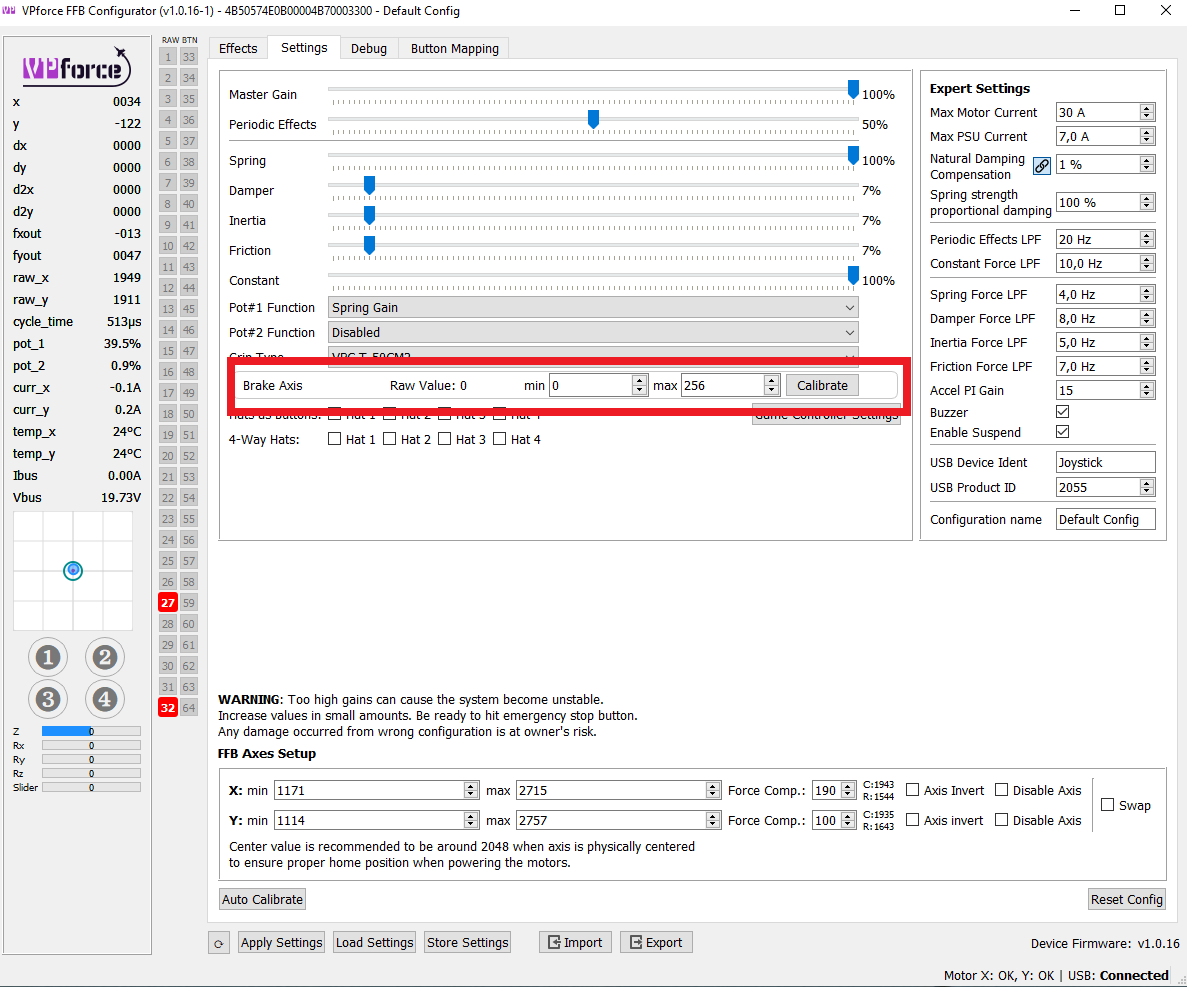Click Auto Calibrate
1187x987 pixels.
tap(263, 899)
